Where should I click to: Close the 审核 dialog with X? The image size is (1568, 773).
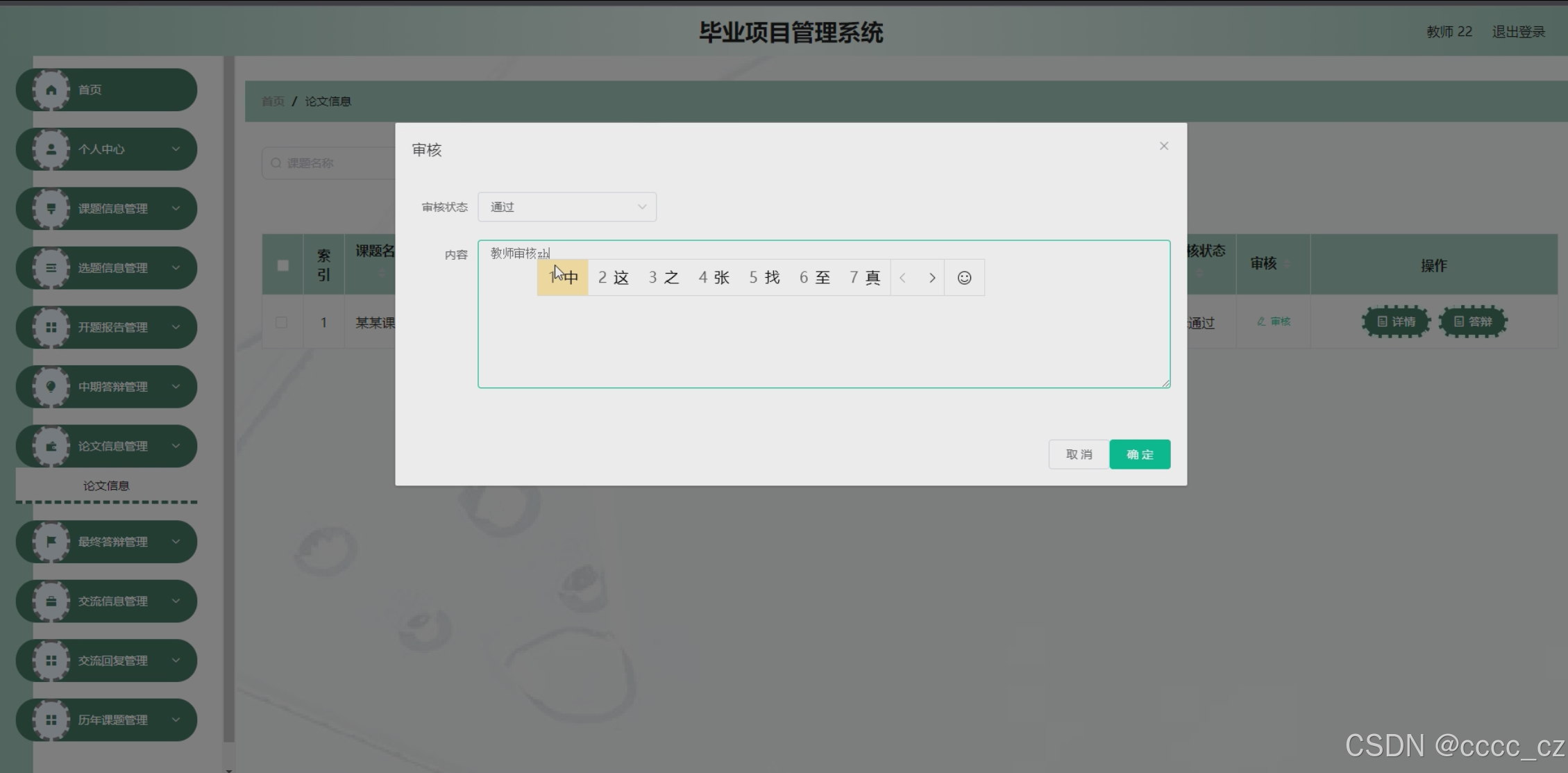click(x=1163, y=146)
